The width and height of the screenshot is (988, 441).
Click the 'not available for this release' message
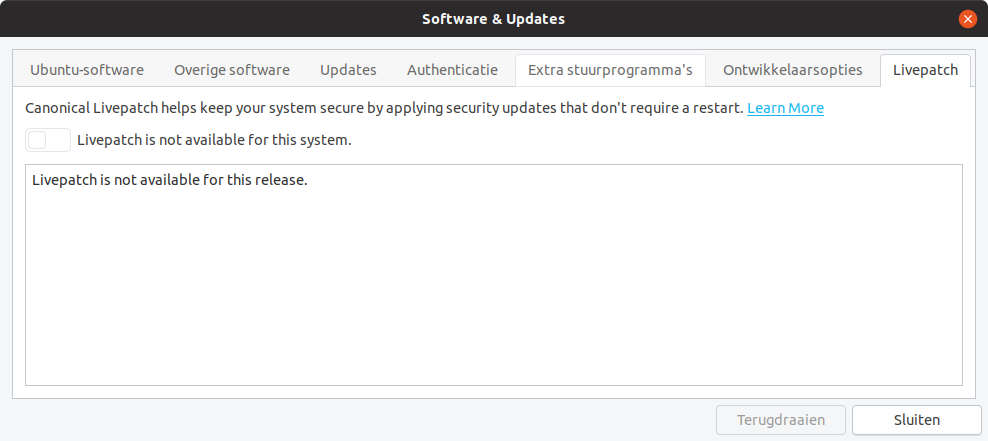coord(169,181)
